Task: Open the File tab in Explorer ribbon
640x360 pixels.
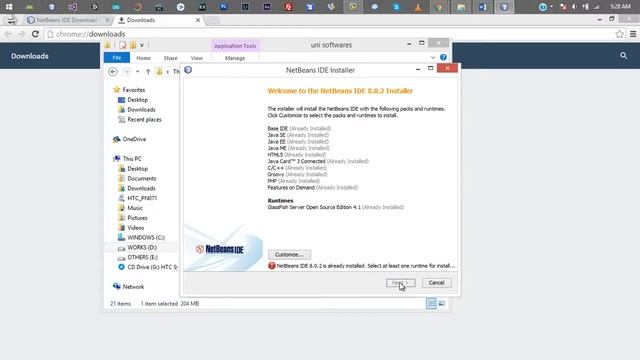Action: [x=117, y=58]
